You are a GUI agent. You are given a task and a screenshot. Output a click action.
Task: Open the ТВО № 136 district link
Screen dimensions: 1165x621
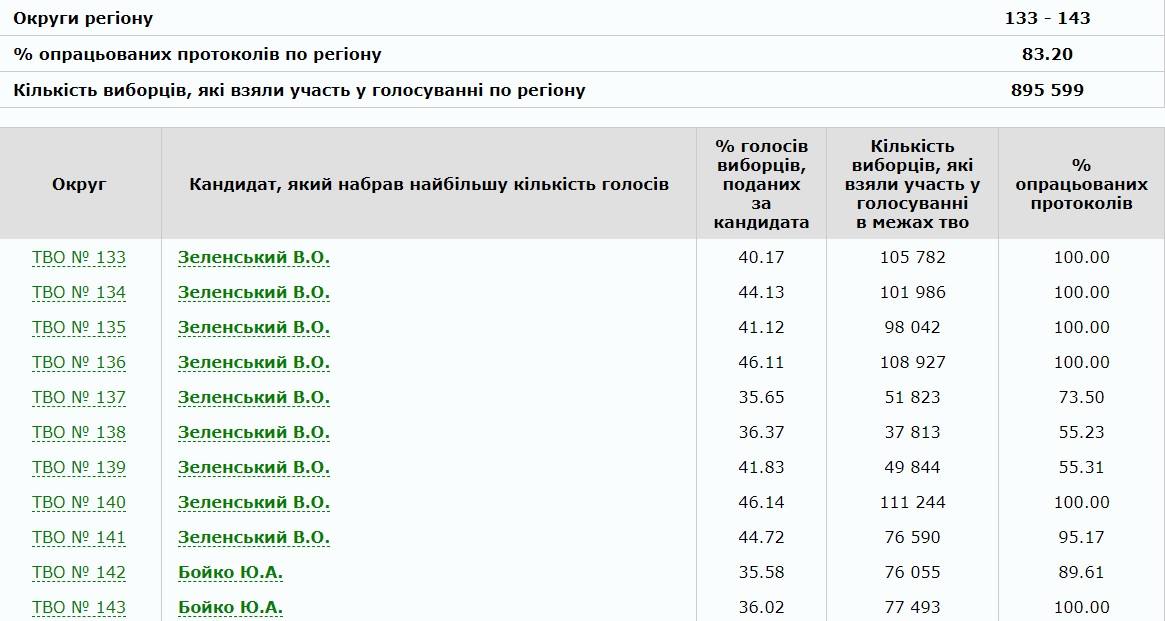[x=79, y=363]
